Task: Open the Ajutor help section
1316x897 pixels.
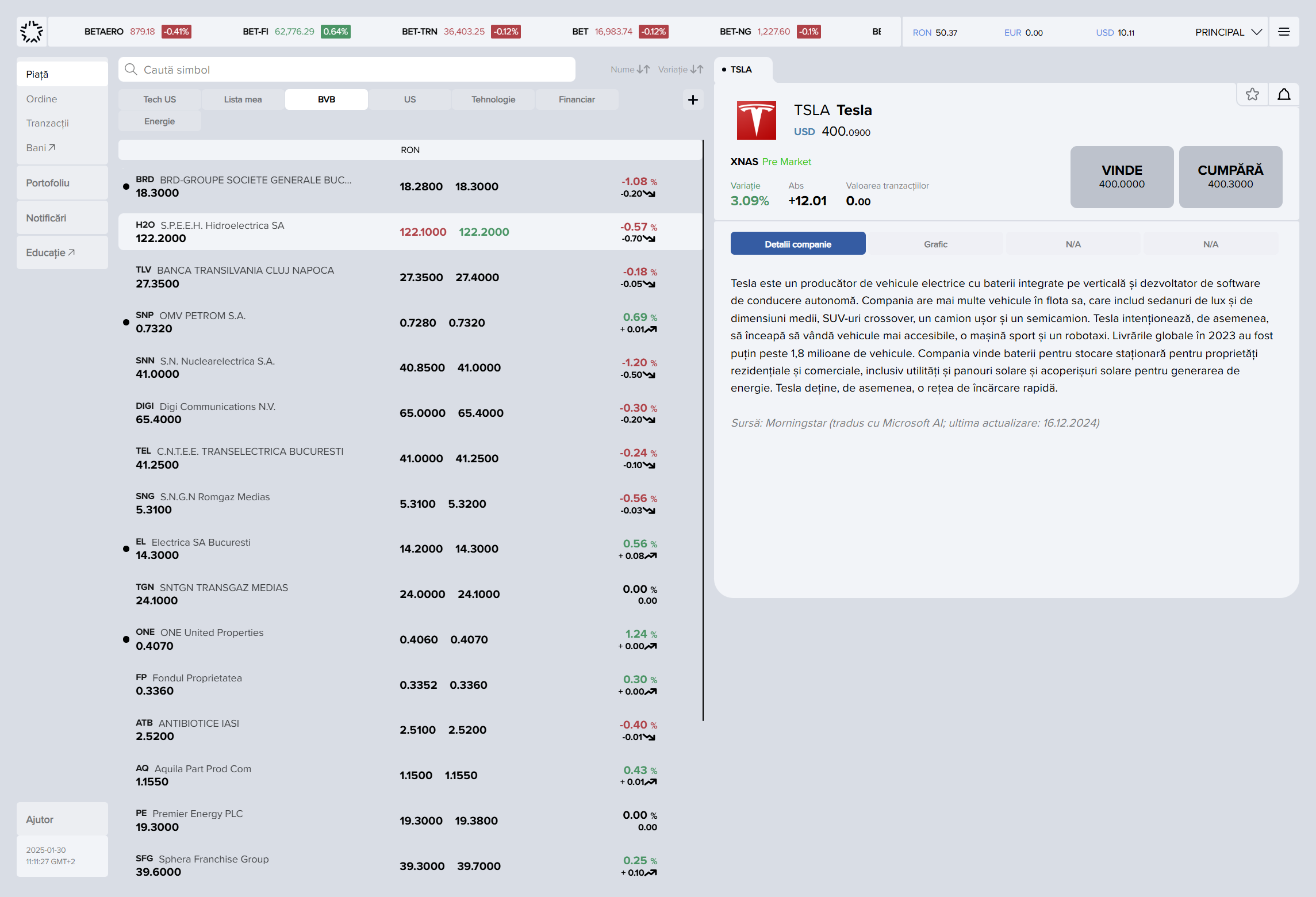Action: pyautogui.click(x=62, y=819)
